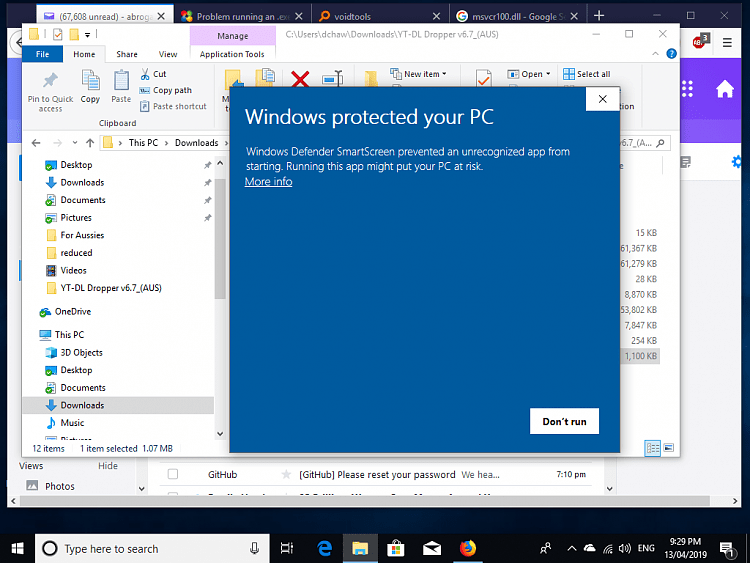
Task: Open browser hamburger menu
Action: (x=727, y=43)
